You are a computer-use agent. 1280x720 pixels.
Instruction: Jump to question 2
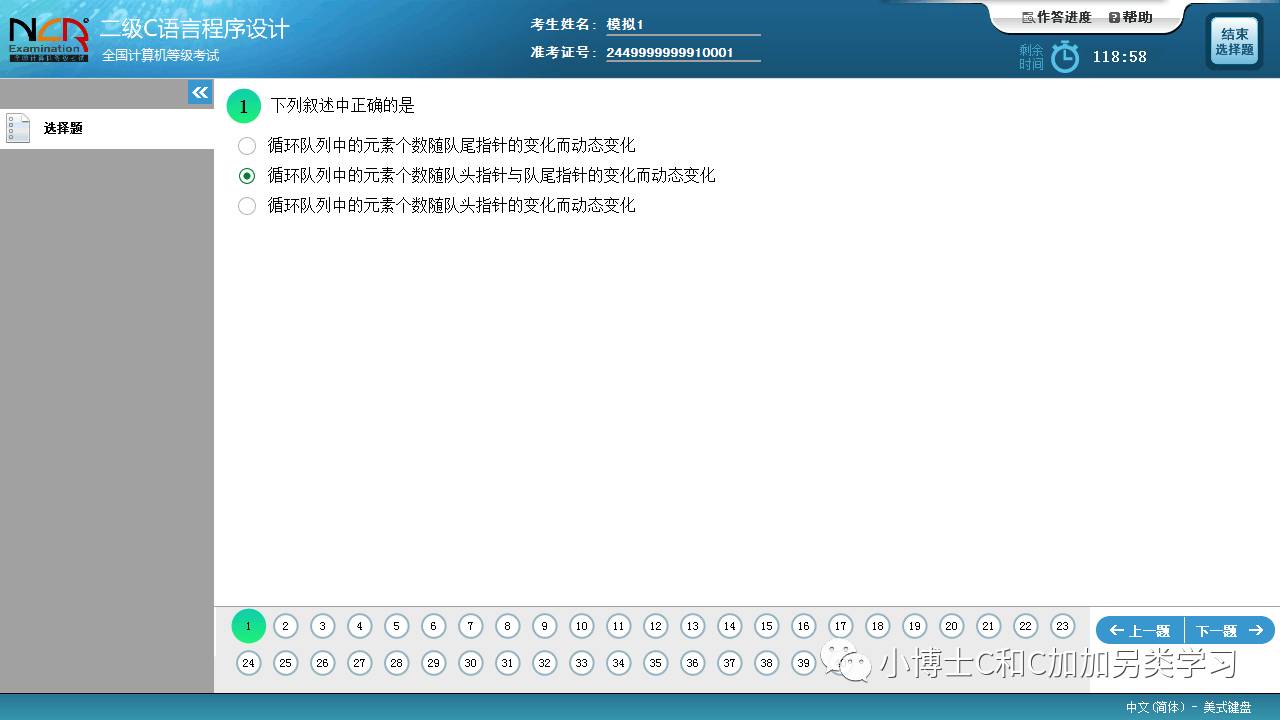coord(285,626)
